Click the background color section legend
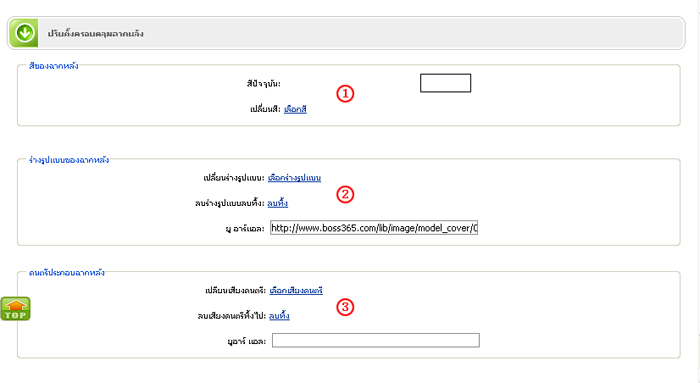This screenshot has height=383, width=700. [54, 66]
